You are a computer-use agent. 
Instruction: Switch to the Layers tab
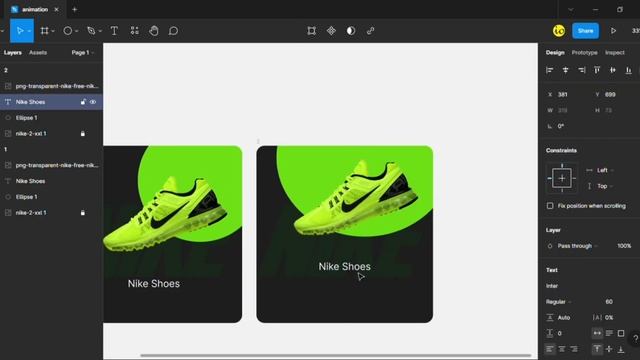(13, 53)
